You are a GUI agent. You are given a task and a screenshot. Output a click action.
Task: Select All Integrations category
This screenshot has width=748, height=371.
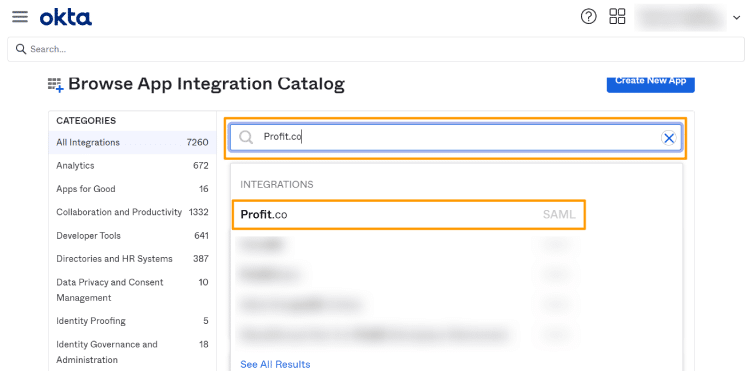pos(132,142)
